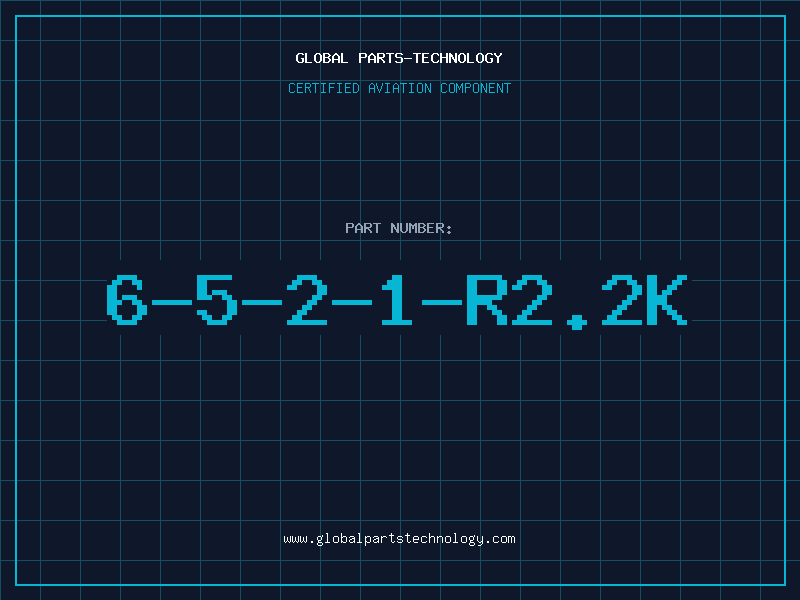
Task: Click the PART NUMBER: label
Action: pyautogui.click(x=399, y=228)
